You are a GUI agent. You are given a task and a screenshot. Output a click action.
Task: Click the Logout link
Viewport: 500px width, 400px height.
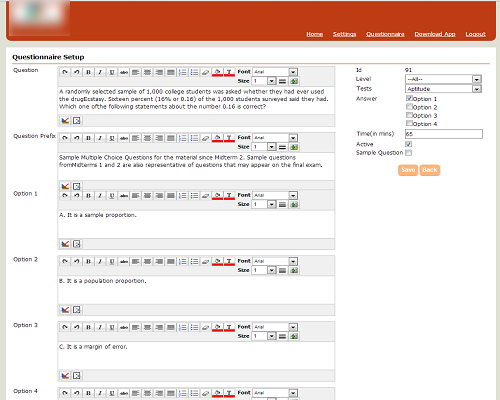coord(475,34)
